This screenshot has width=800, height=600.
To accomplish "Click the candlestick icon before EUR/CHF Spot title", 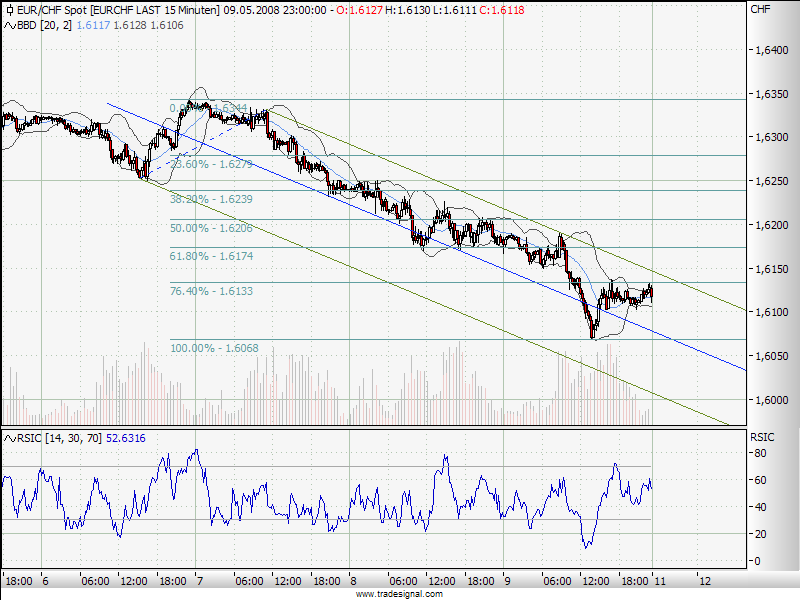I will pos(9,10).
